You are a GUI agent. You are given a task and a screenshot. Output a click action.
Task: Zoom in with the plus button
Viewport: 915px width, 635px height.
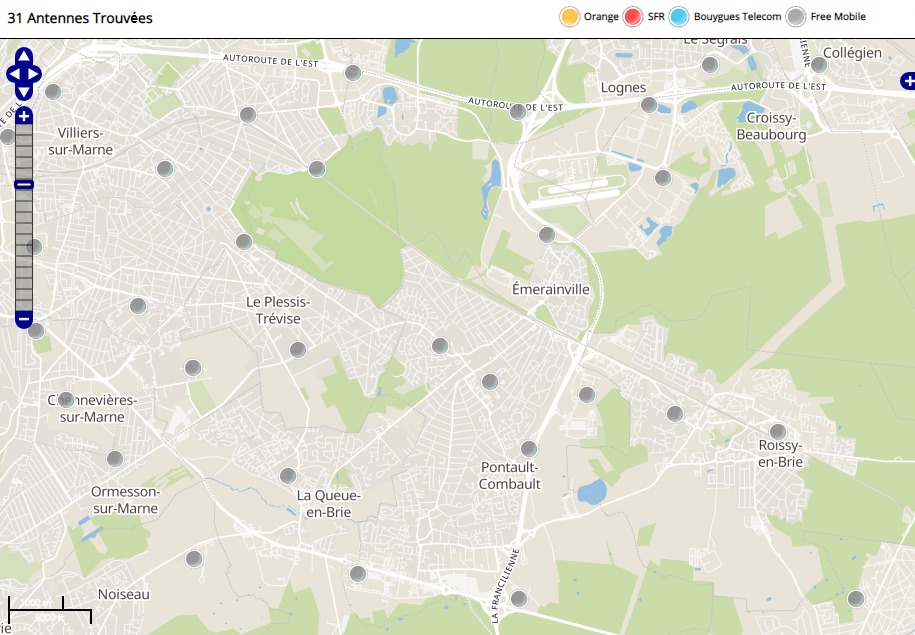click(x=24, y=117)
